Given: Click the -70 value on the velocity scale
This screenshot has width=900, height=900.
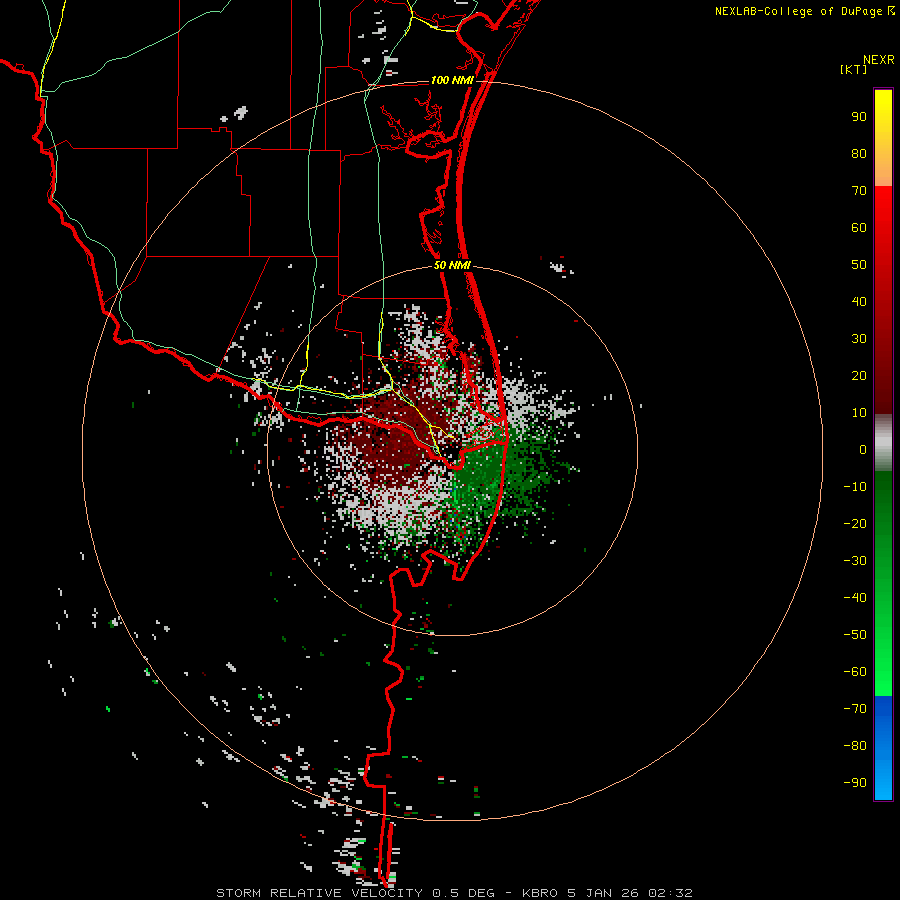Looking at the screenshot, I should (855, 709).
